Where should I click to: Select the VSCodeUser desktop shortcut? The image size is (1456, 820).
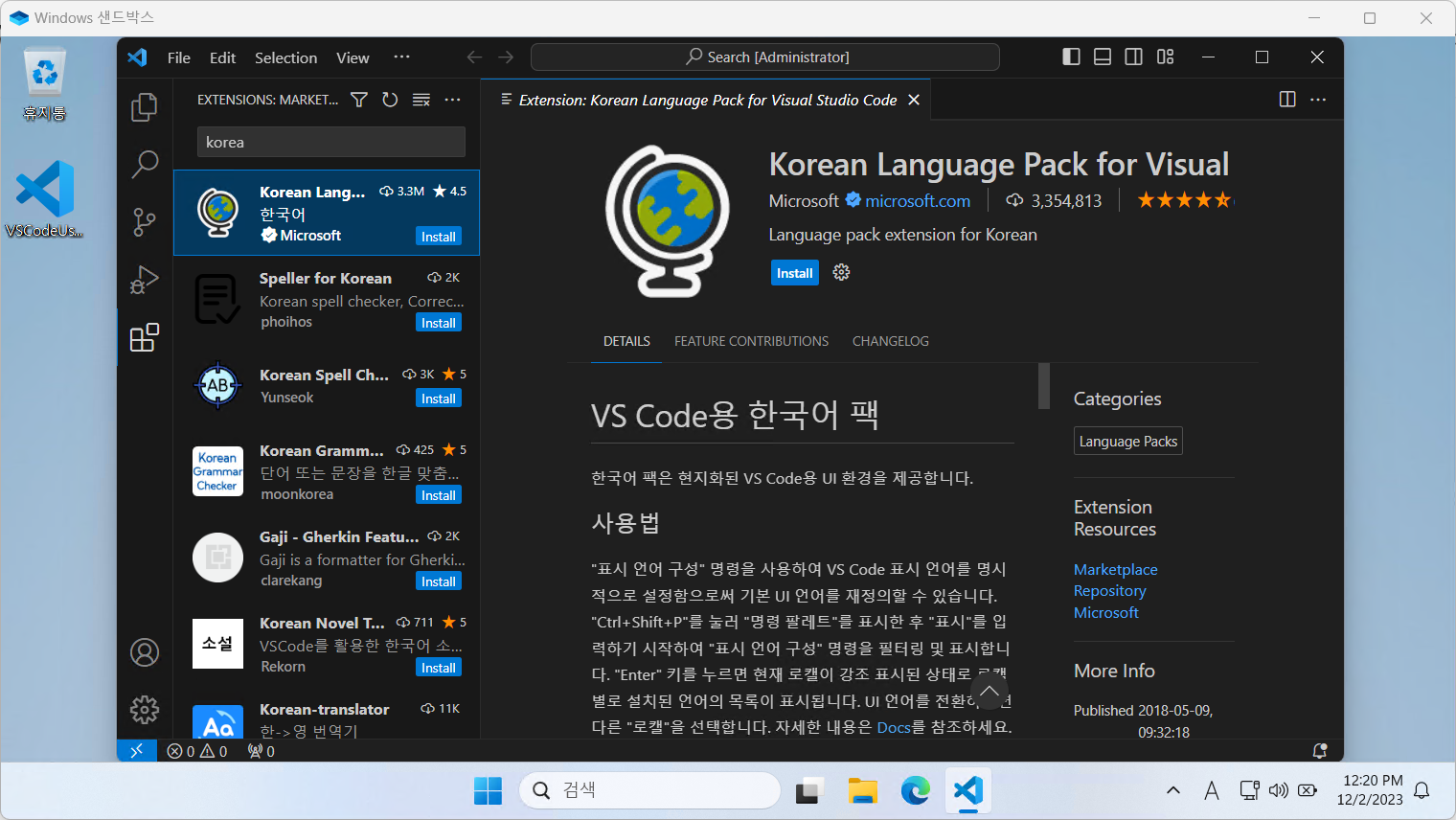coord(44,199)
